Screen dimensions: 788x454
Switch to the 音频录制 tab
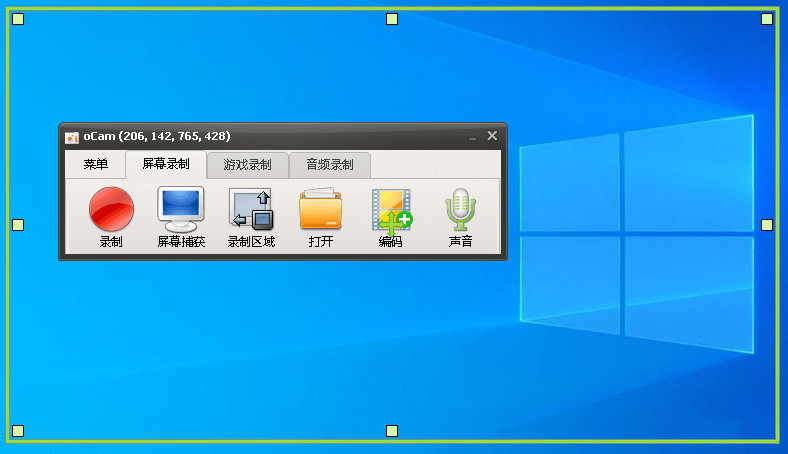(330, 165)
